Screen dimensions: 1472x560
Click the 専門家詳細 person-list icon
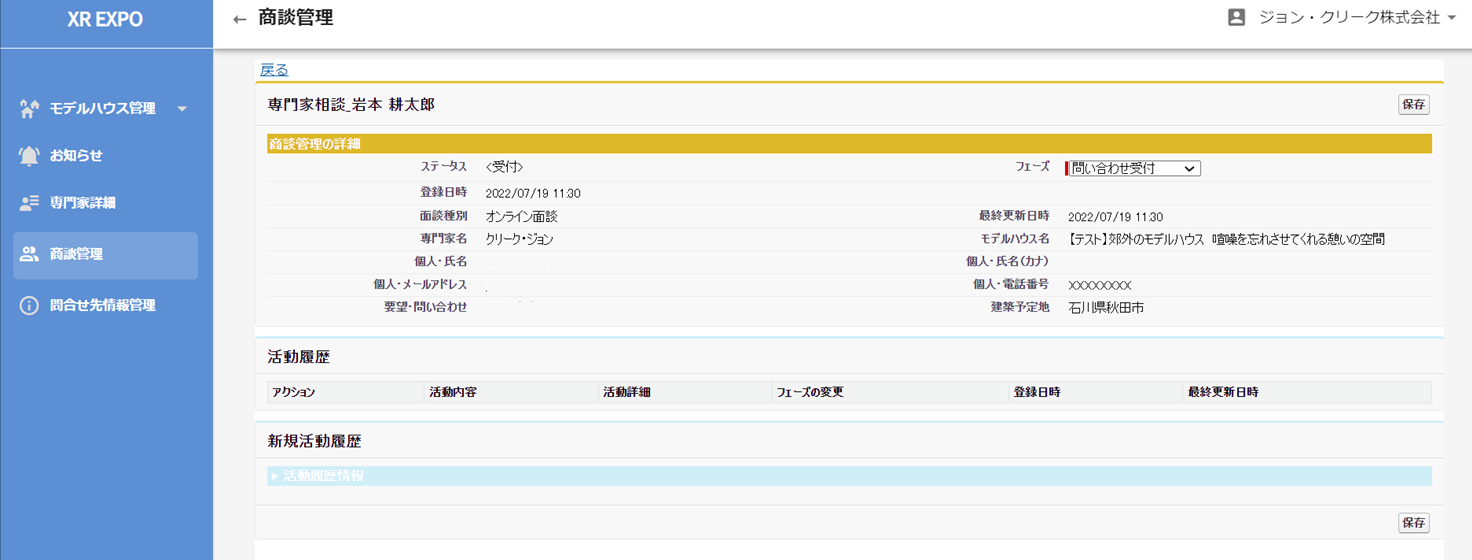coord(29,203)
